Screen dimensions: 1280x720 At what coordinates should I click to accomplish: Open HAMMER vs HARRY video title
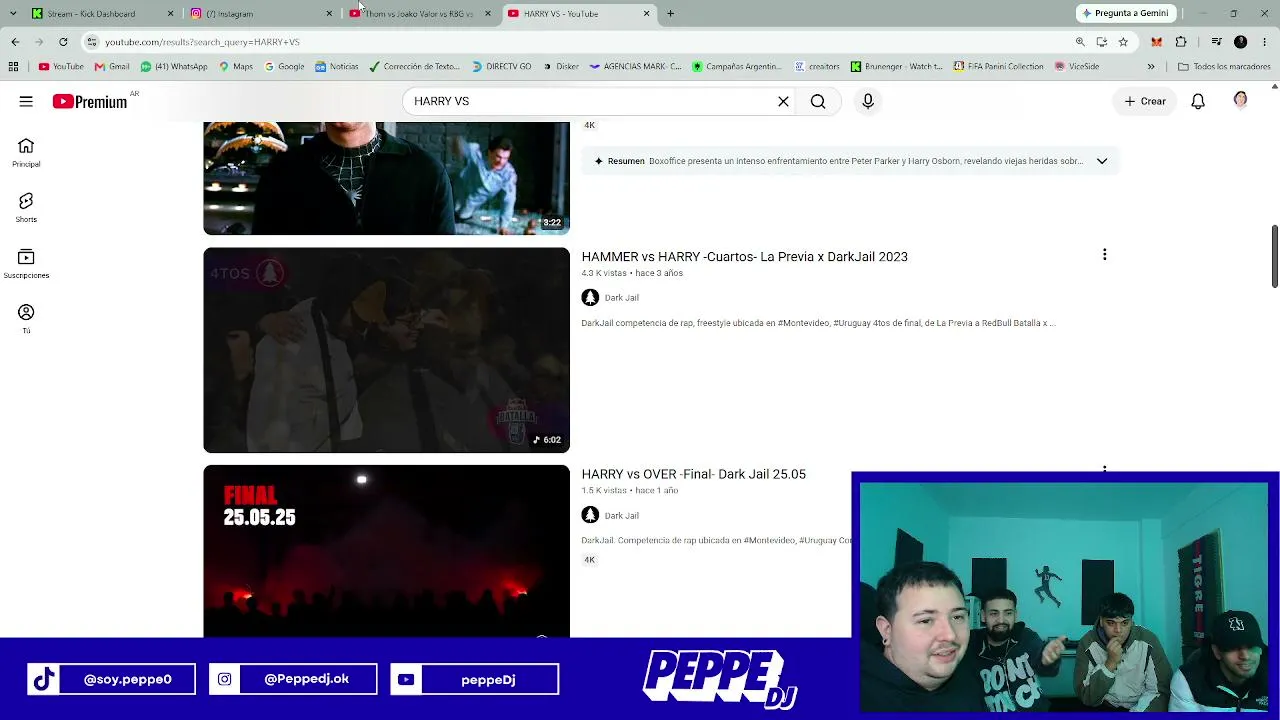point(745,257)
